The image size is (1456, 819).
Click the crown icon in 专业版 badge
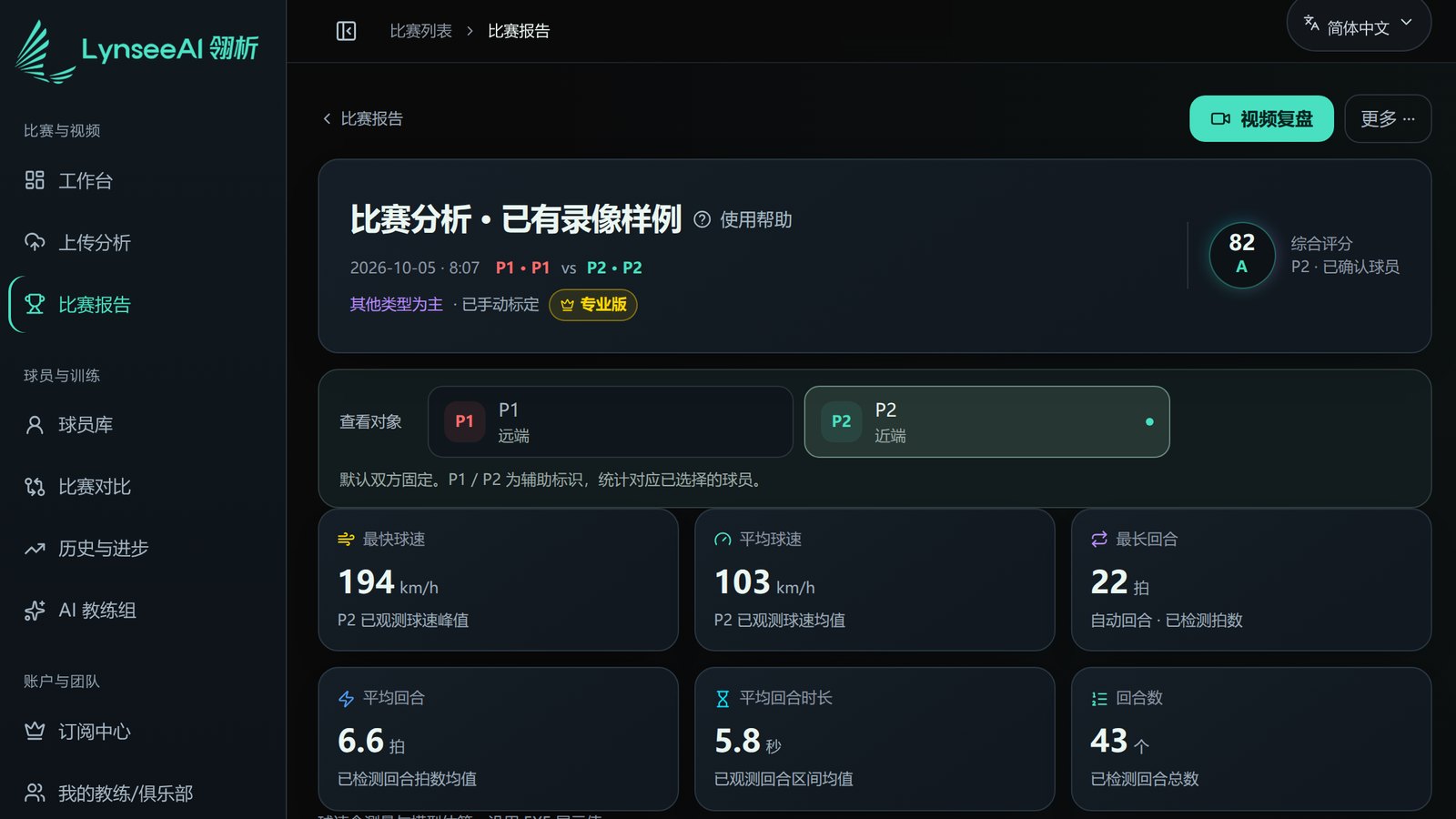click(567, 305)
